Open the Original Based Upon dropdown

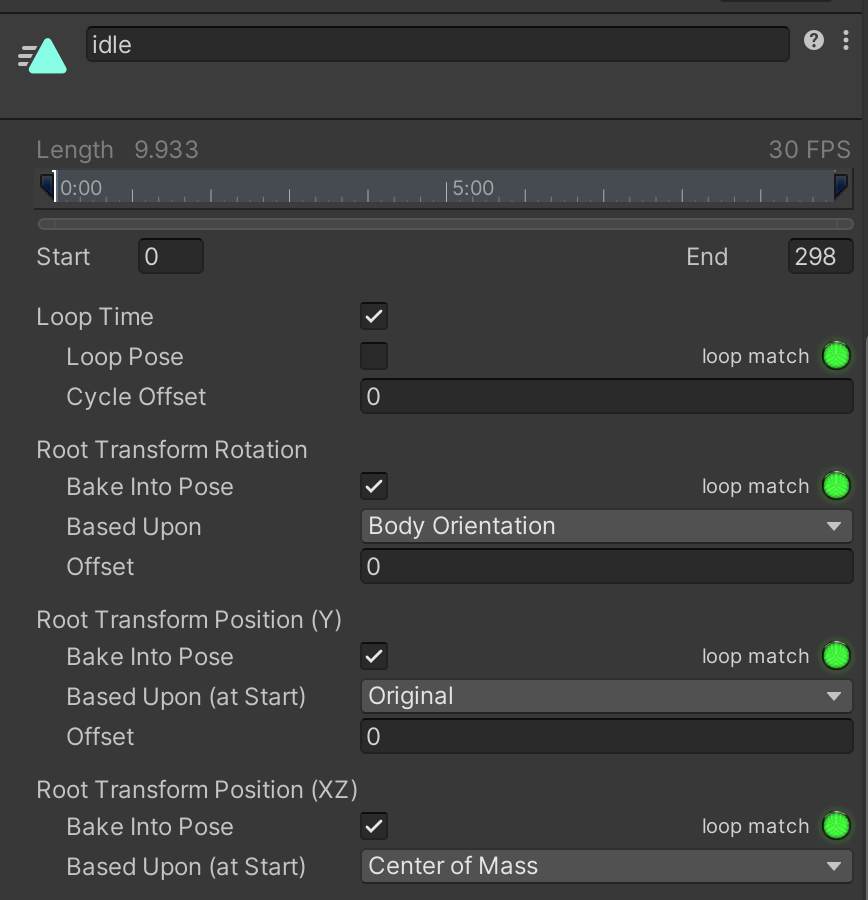[606, 696]
